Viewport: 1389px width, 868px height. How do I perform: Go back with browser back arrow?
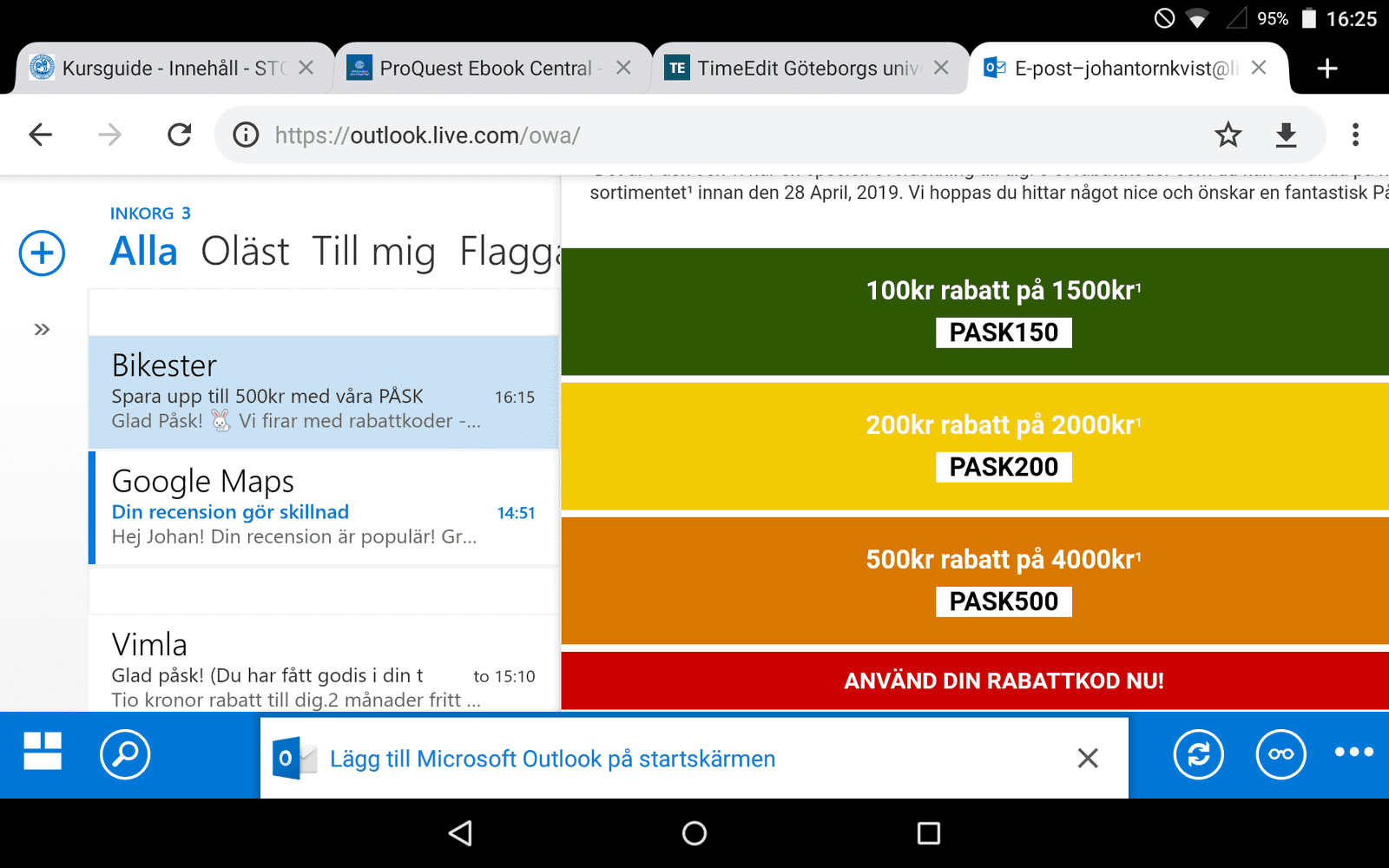pos(41,135)
